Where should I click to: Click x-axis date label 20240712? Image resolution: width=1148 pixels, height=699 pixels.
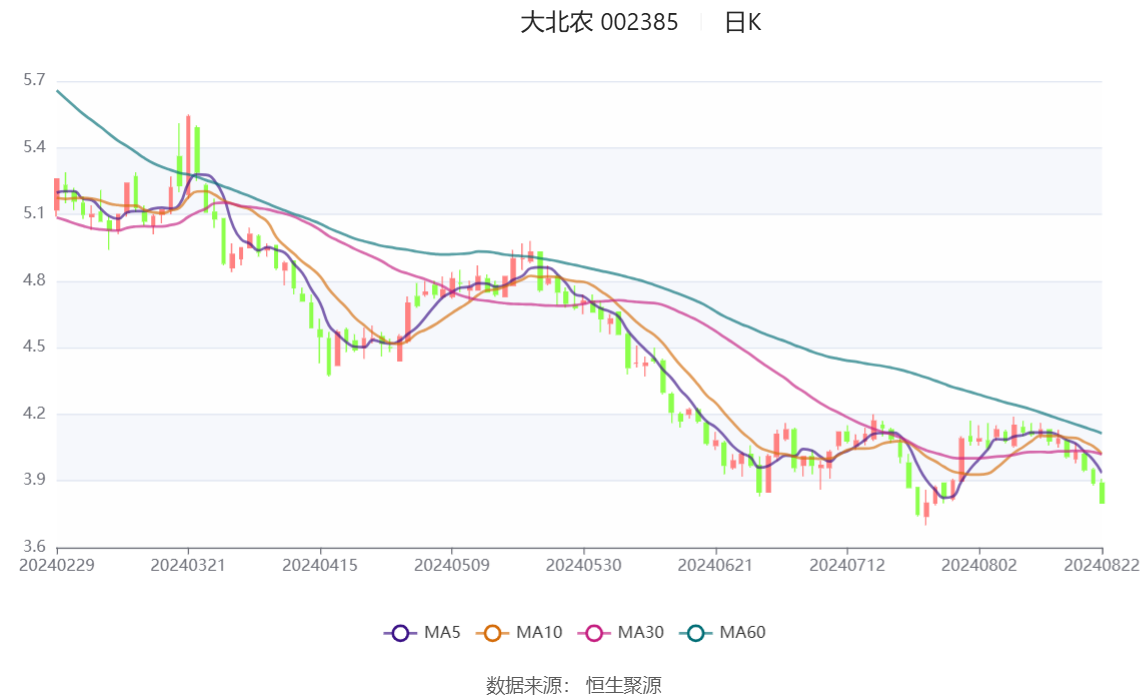coord(847,565)
